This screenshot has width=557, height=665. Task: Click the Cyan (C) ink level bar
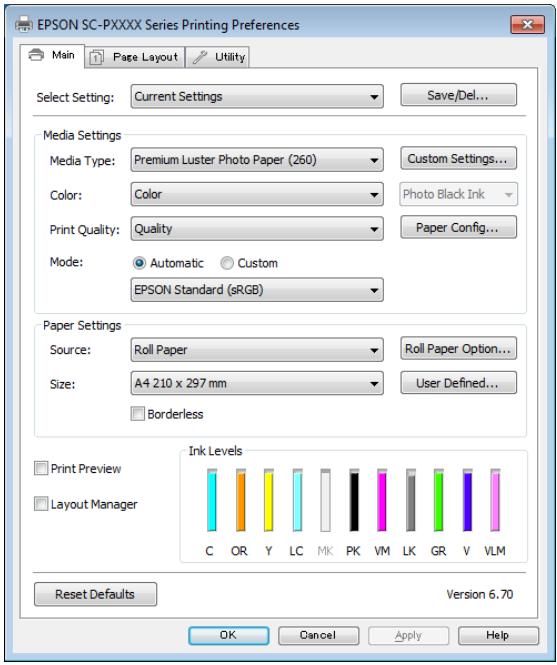[212, 500]
